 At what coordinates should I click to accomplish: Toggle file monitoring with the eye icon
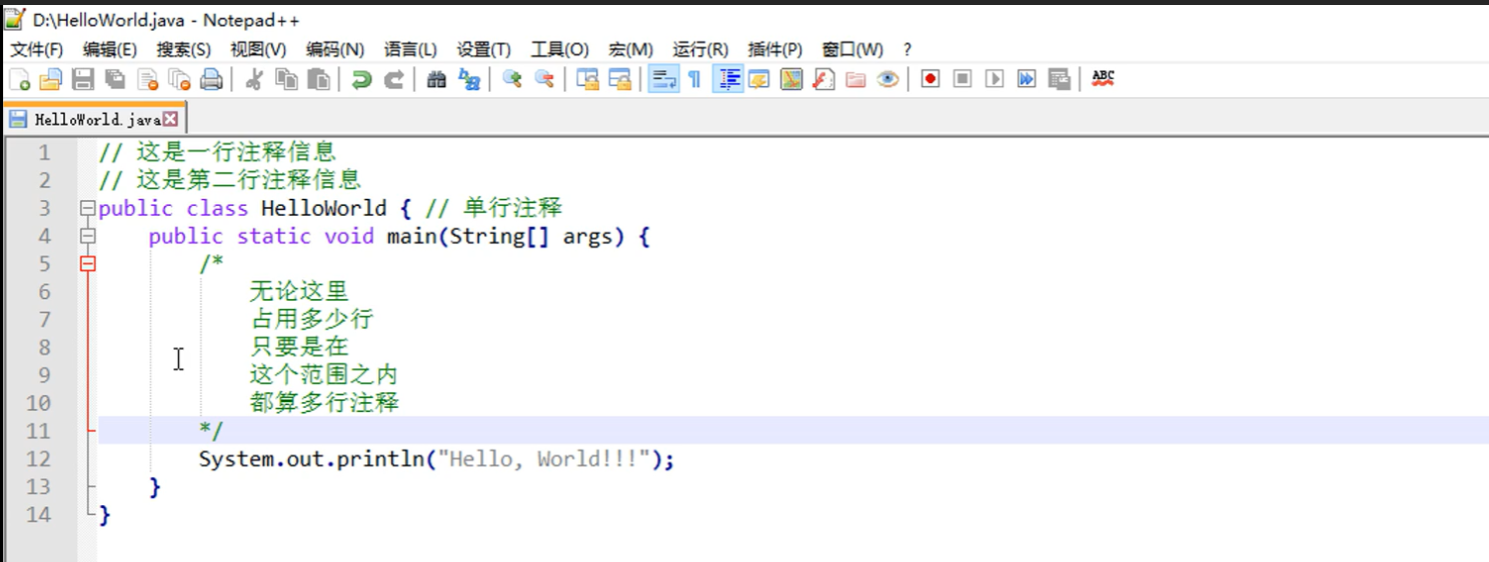(x=888, y=79)
